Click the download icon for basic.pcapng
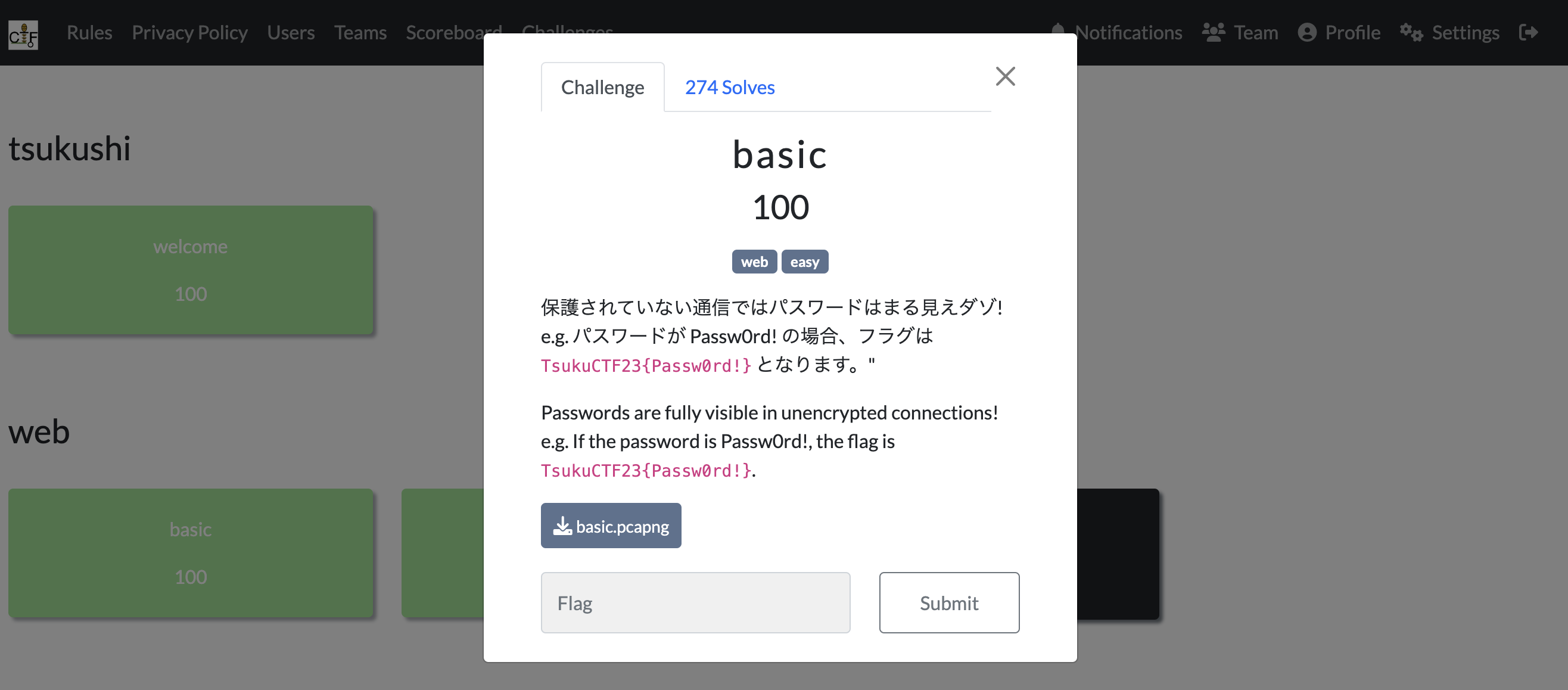Screen dimensions: 1568x690 [562, 526]
